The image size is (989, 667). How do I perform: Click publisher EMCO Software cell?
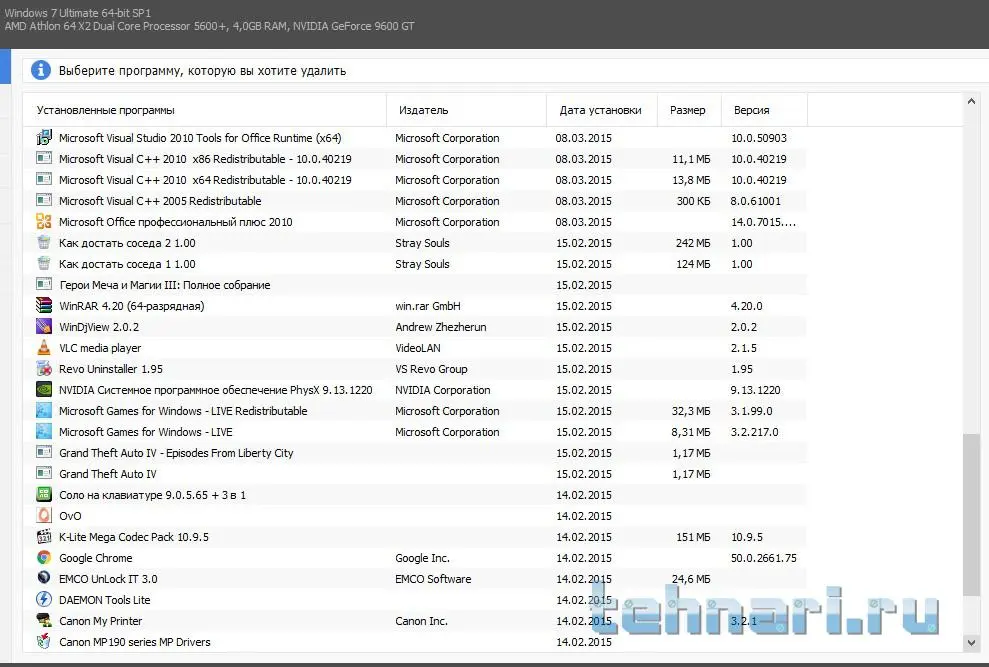433,579
